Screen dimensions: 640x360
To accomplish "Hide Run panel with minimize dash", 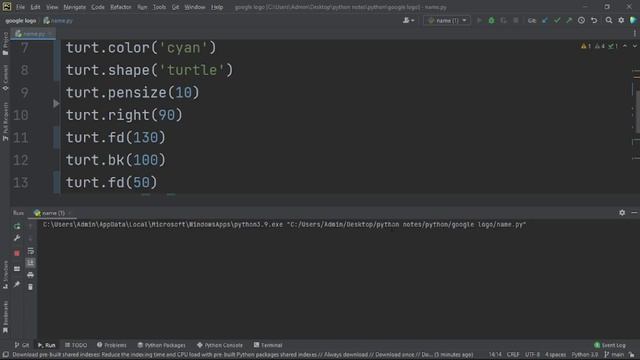I will tap(634, 213).
